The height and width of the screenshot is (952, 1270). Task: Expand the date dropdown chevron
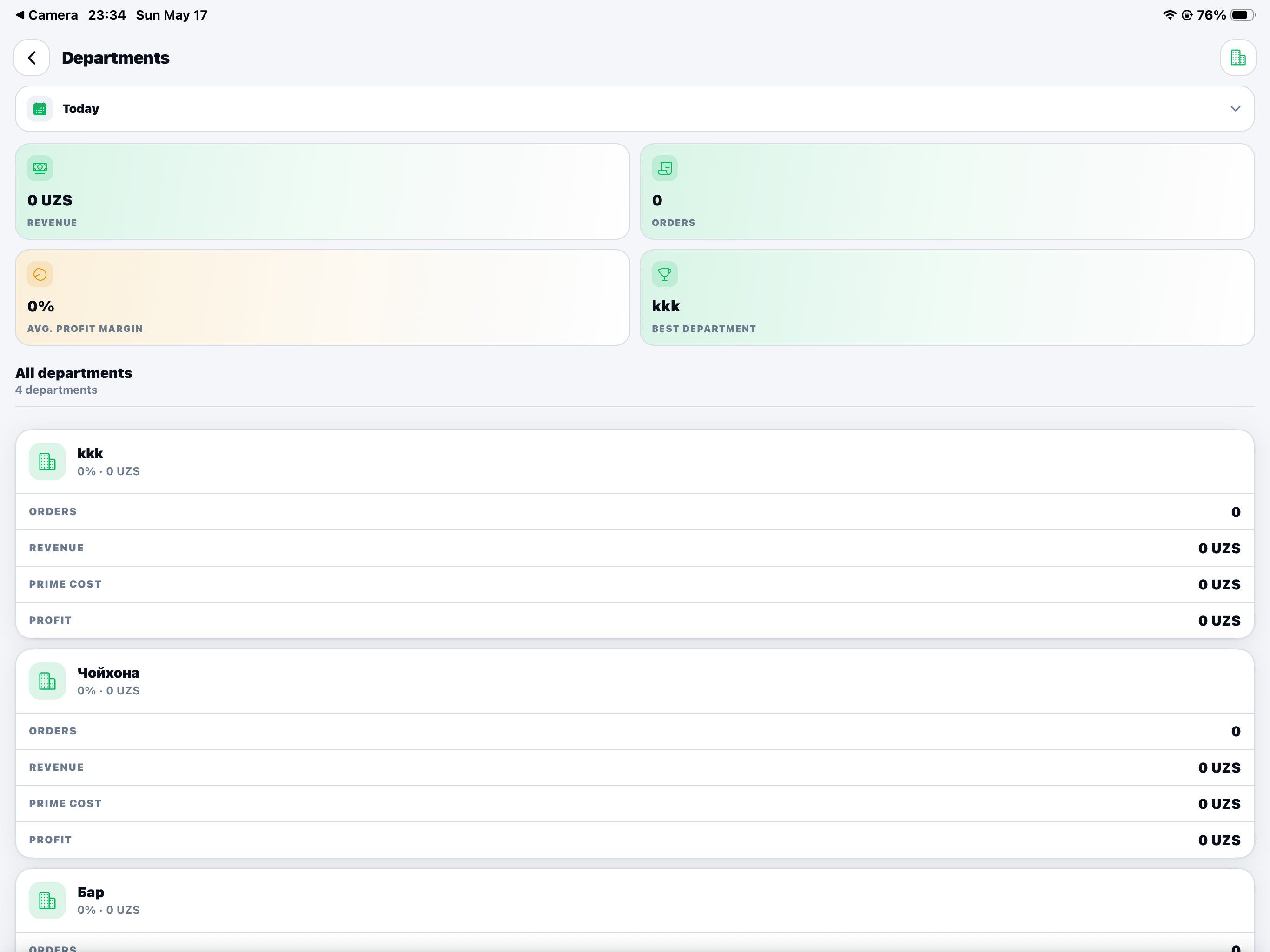point(1236,108)
